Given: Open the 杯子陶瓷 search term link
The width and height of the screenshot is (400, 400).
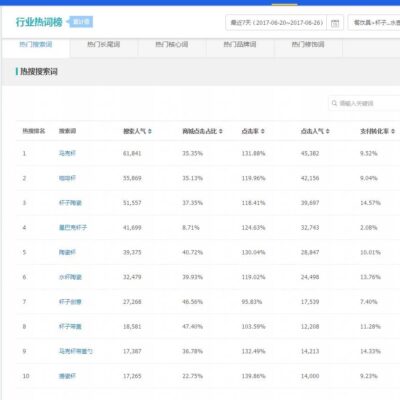Looking at the screenshot, I should (70, 203).
